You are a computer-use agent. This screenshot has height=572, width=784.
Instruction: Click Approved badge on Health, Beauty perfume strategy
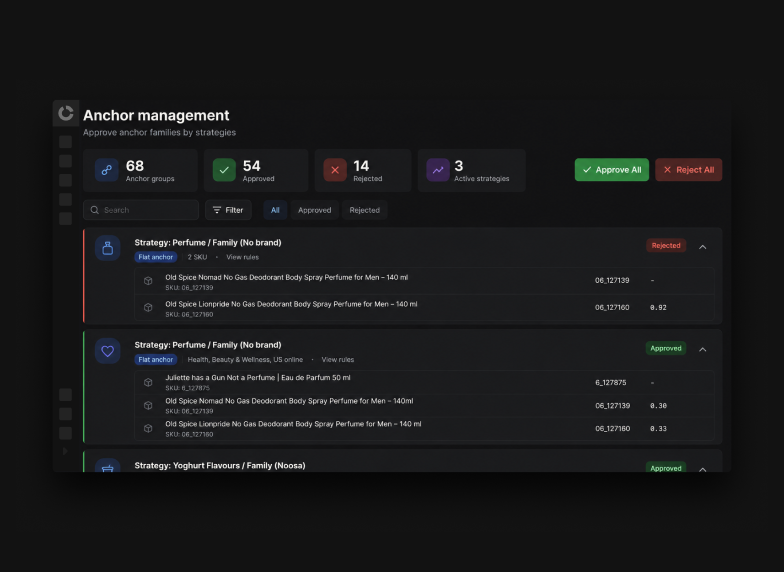666,348
